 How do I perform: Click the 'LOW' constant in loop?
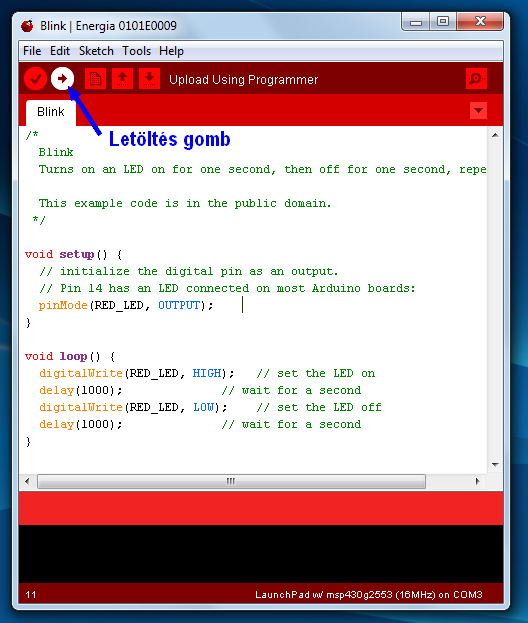point(203,407)
